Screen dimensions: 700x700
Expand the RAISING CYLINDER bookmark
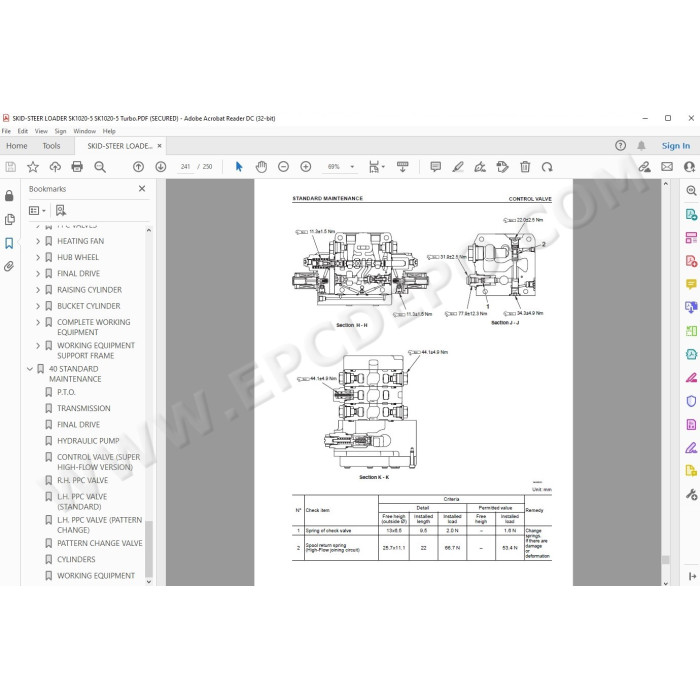click(38, 290)
